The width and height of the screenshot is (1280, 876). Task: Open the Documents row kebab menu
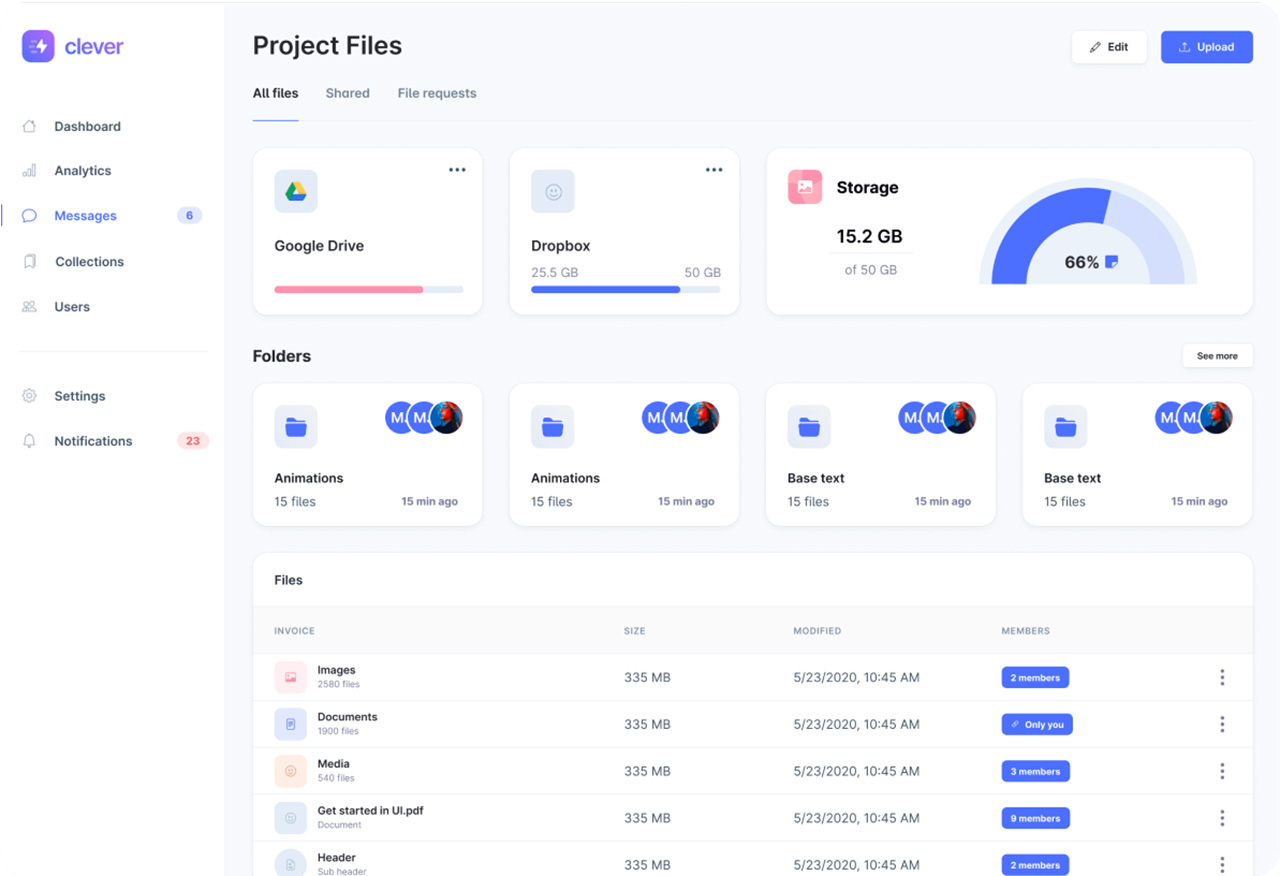pyautogui.click(x=1222, y=724)
